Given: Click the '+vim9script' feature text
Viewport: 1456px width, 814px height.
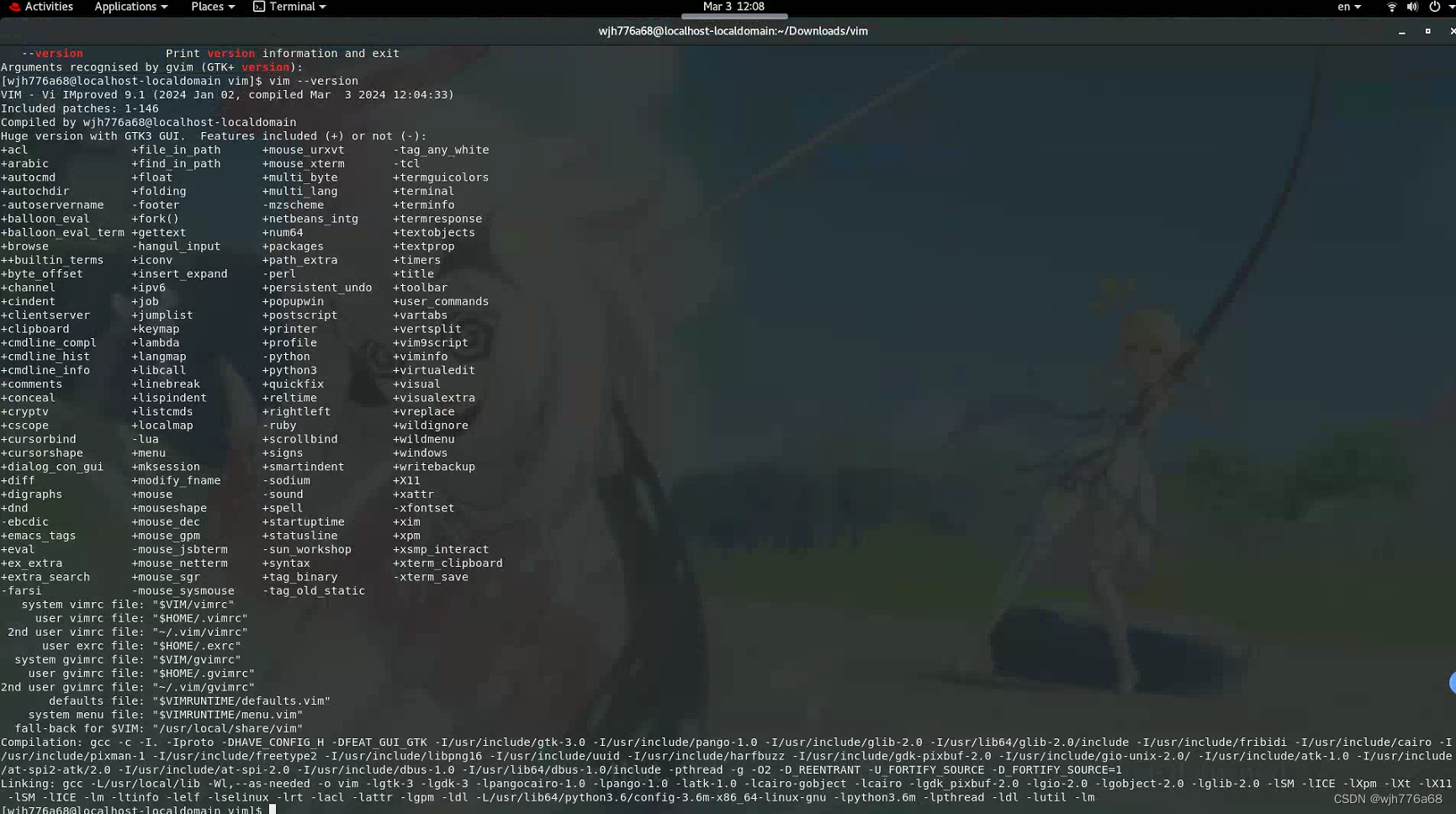Looking at the screenshot, I should pyautogui.click(x=431, y=342).
